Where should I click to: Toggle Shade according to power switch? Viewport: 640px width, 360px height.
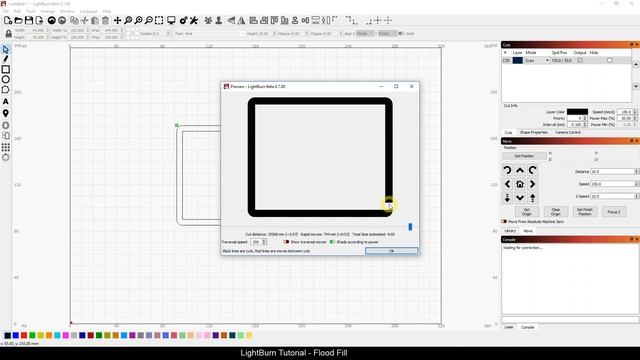tap(332, 242)
